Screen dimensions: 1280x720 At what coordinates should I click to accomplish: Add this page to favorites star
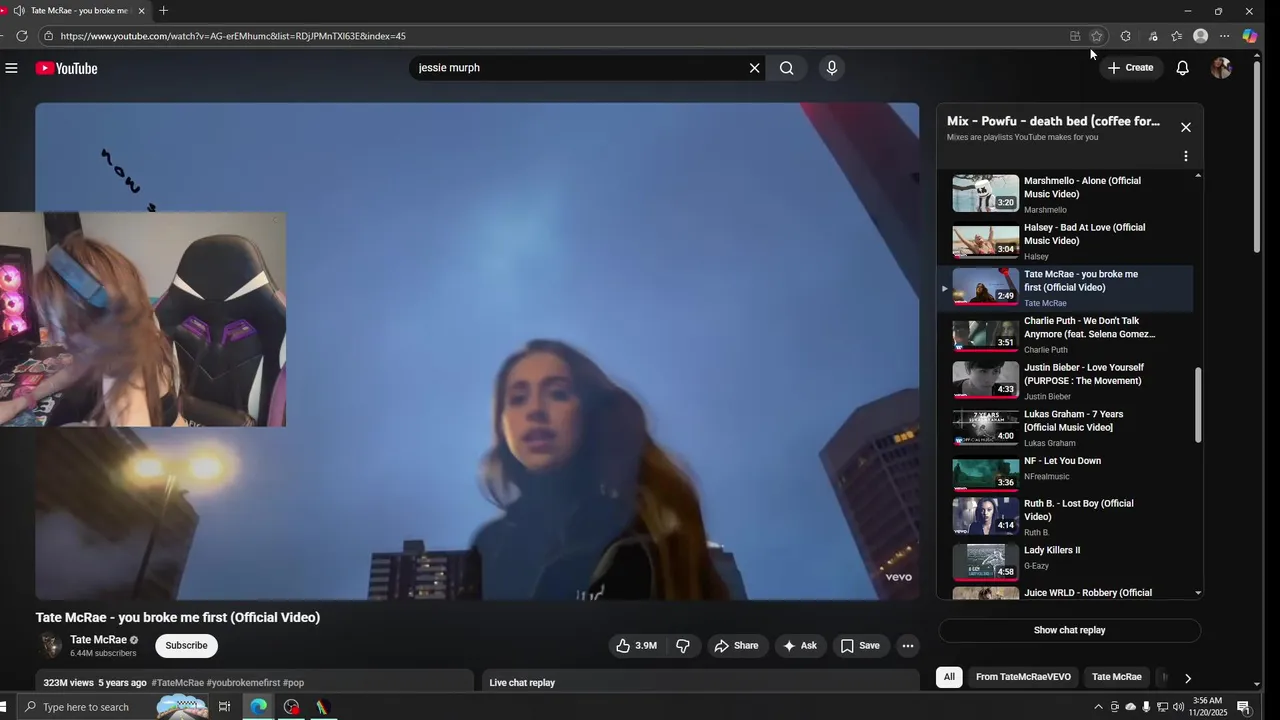[x=1096, y=36]
